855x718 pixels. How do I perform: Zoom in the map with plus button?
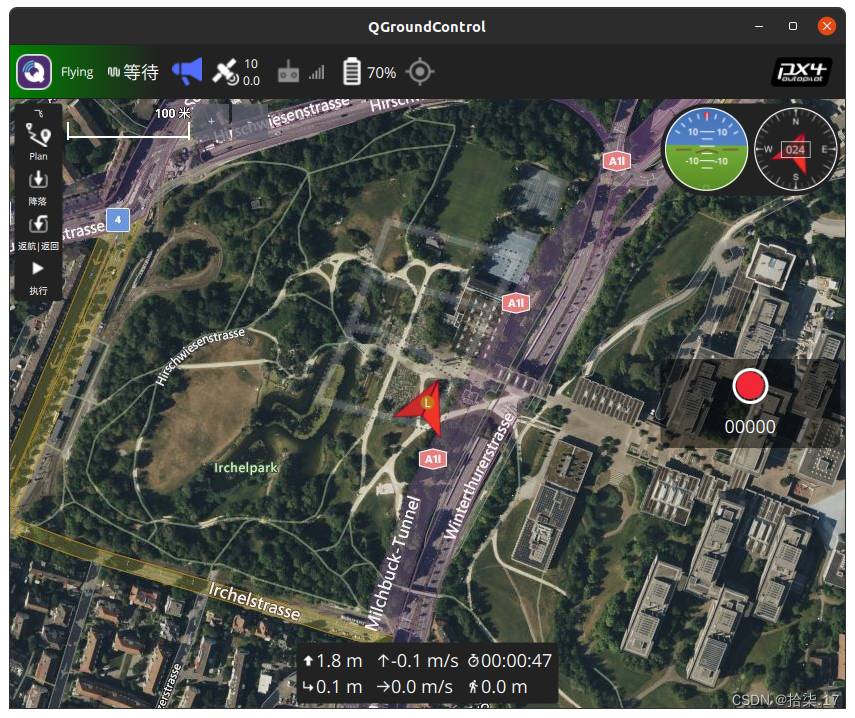pos(211,121)
